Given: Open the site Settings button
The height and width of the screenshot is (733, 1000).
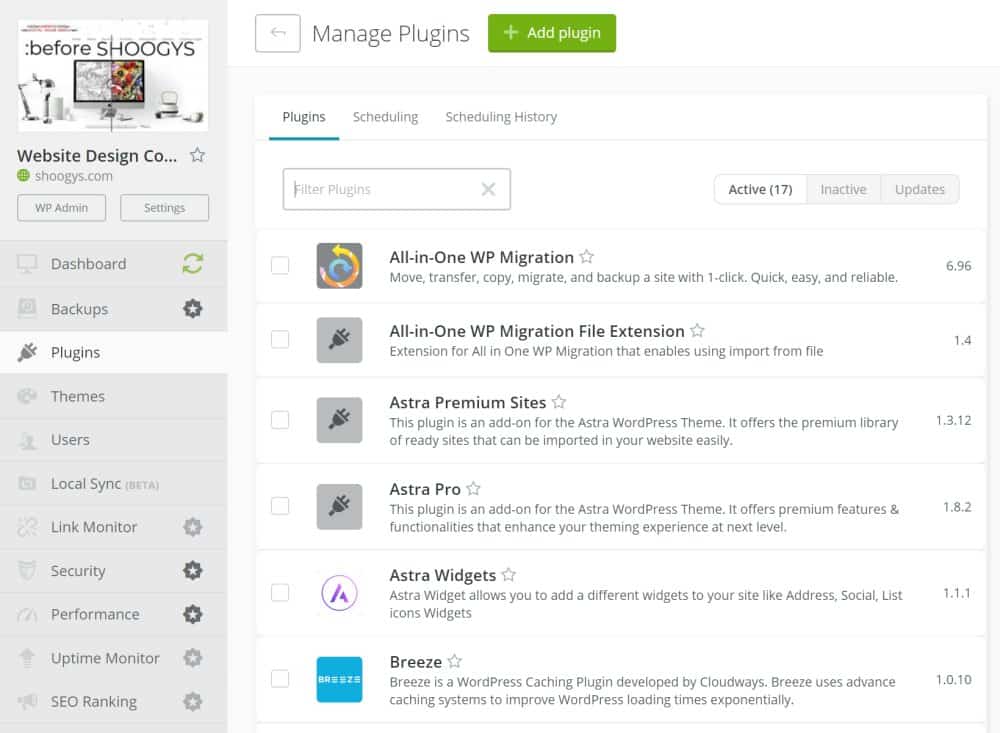Looking at the screenshot, I should [x=165, y=208].
